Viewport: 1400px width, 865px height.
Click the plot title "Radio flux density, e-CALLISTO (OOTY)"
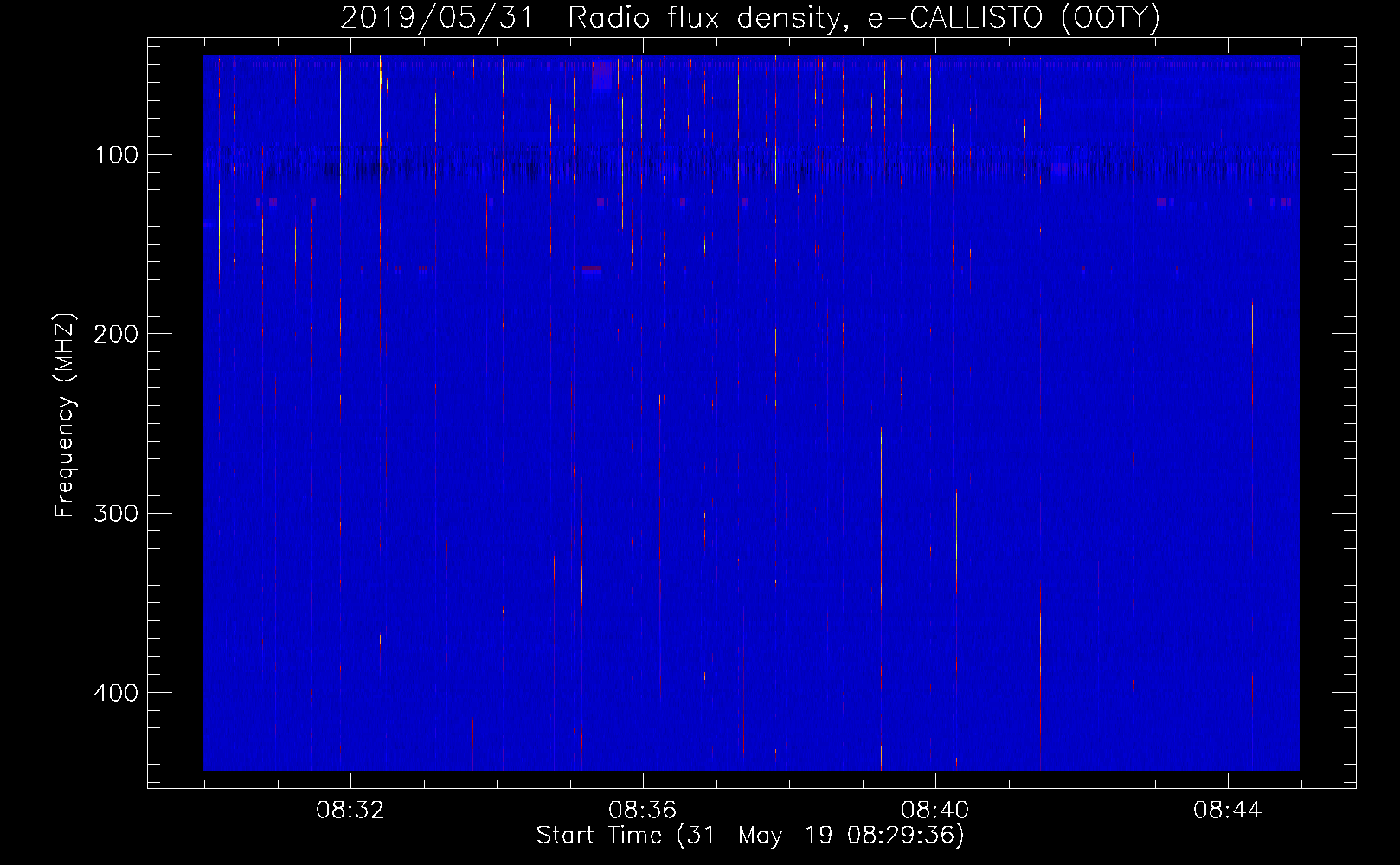pyautogui.click(x=864, y=17)
